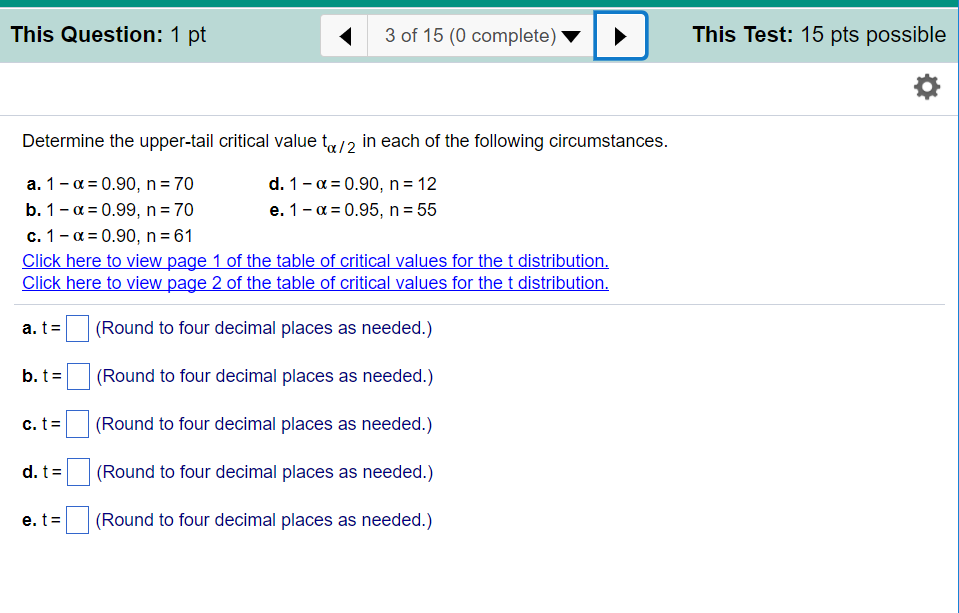Click the answer box for part d
Screen dimensions: 959x613
(77, 471)
